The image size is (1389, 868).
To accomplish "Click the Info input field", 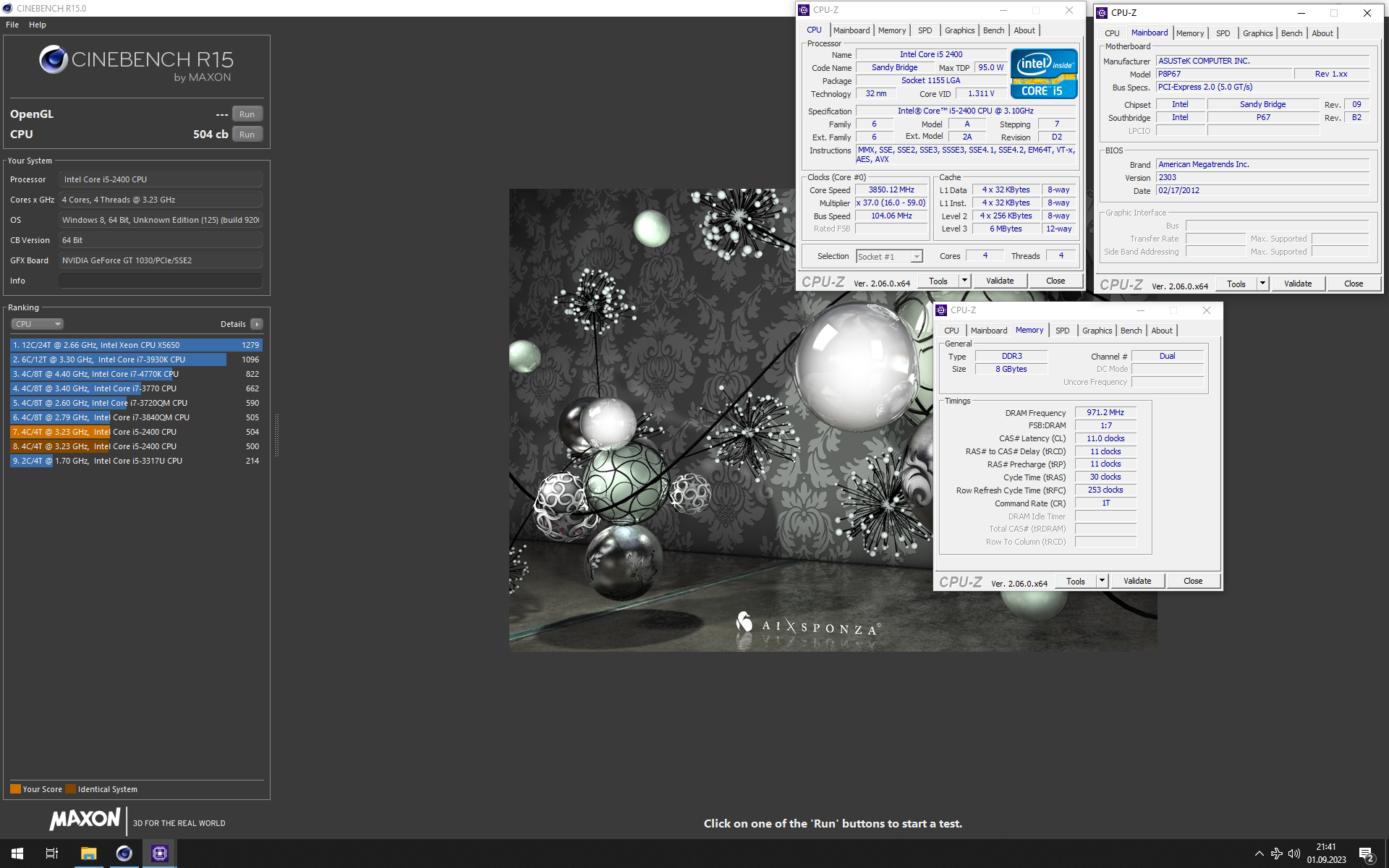I will 160,281.
